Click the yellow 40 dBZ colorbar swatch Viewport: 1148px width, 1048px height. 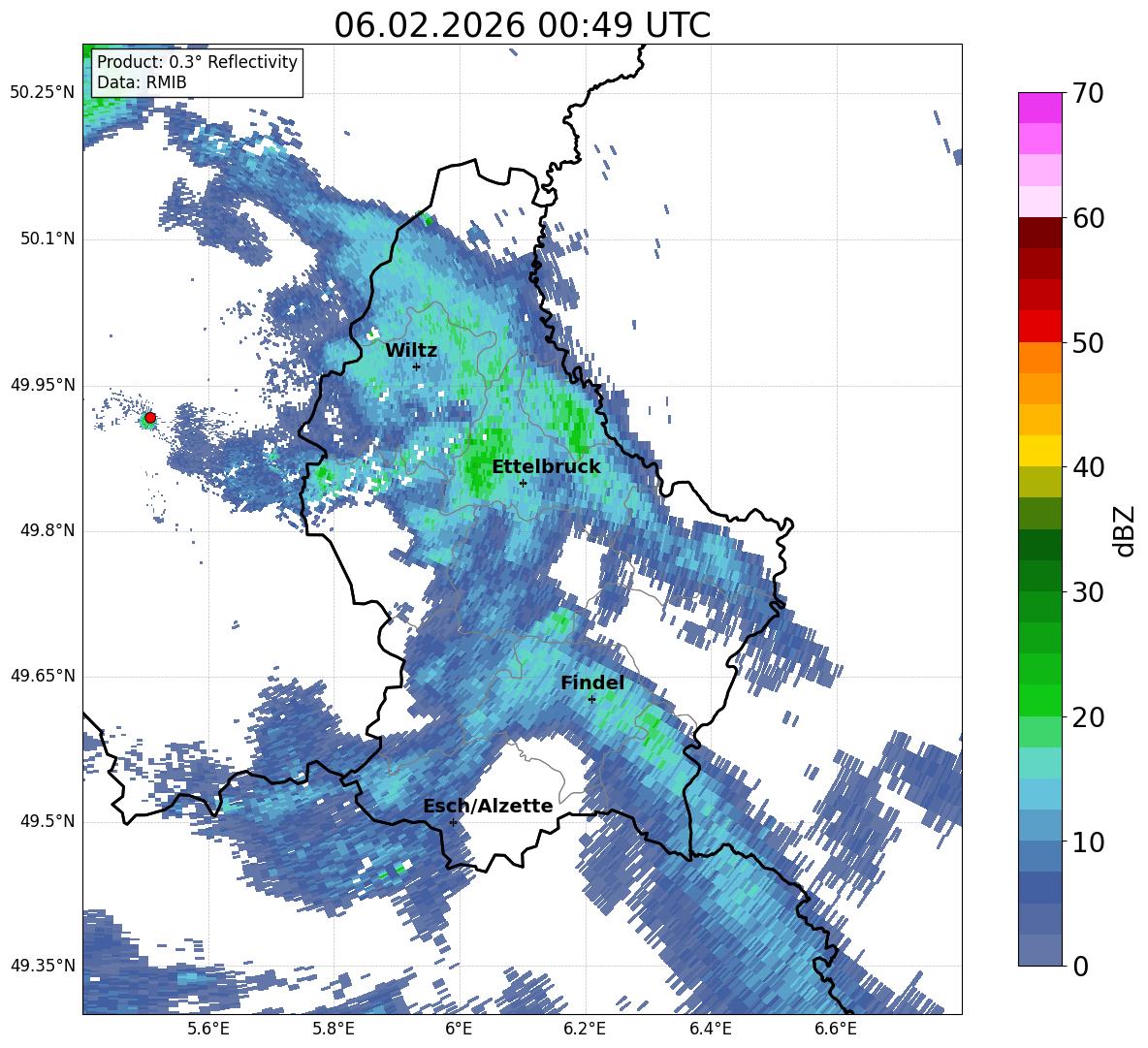(1039, 452)
